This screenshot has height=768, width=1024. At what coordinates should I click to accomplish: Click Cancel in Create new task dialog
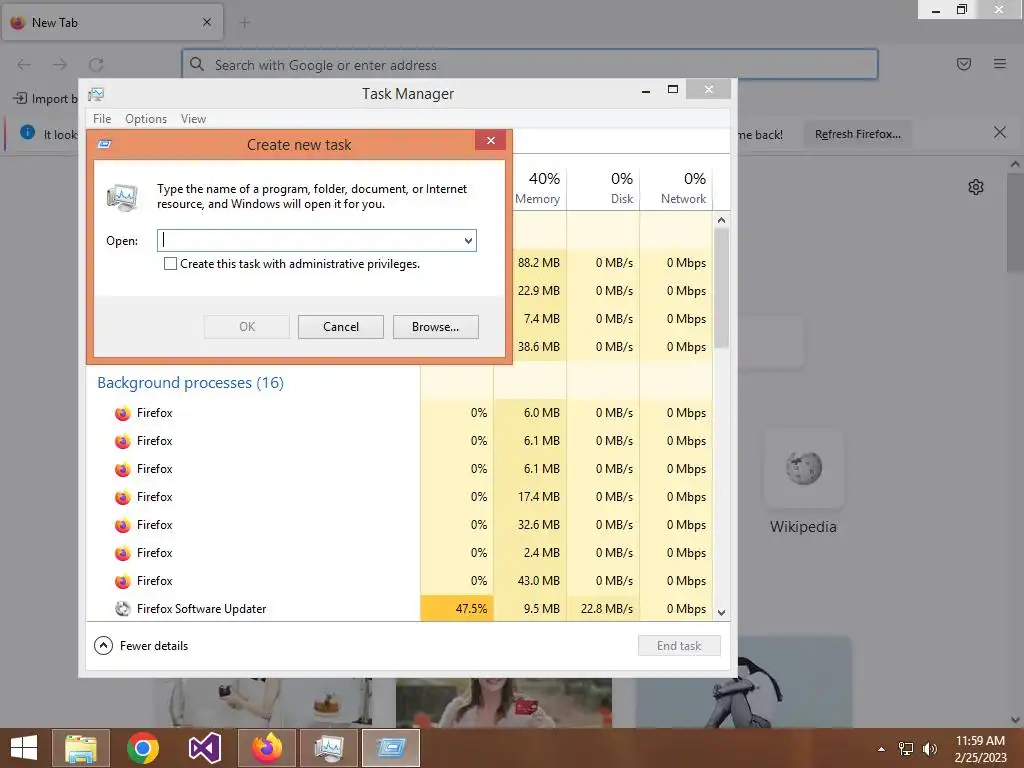[x=341, y=327]
